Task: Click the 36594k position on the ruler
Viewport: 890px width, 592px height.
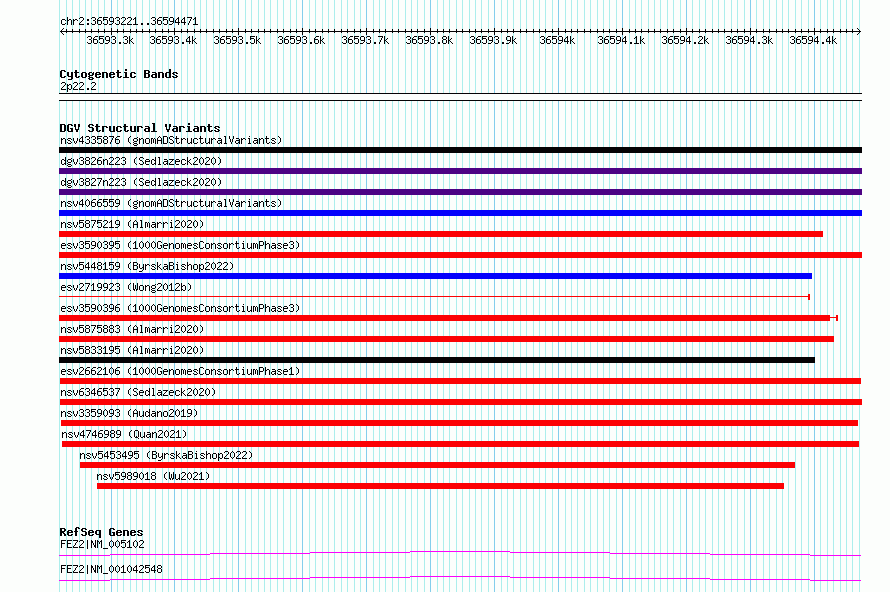Action: pyautogui.click(x=557, y=40)
